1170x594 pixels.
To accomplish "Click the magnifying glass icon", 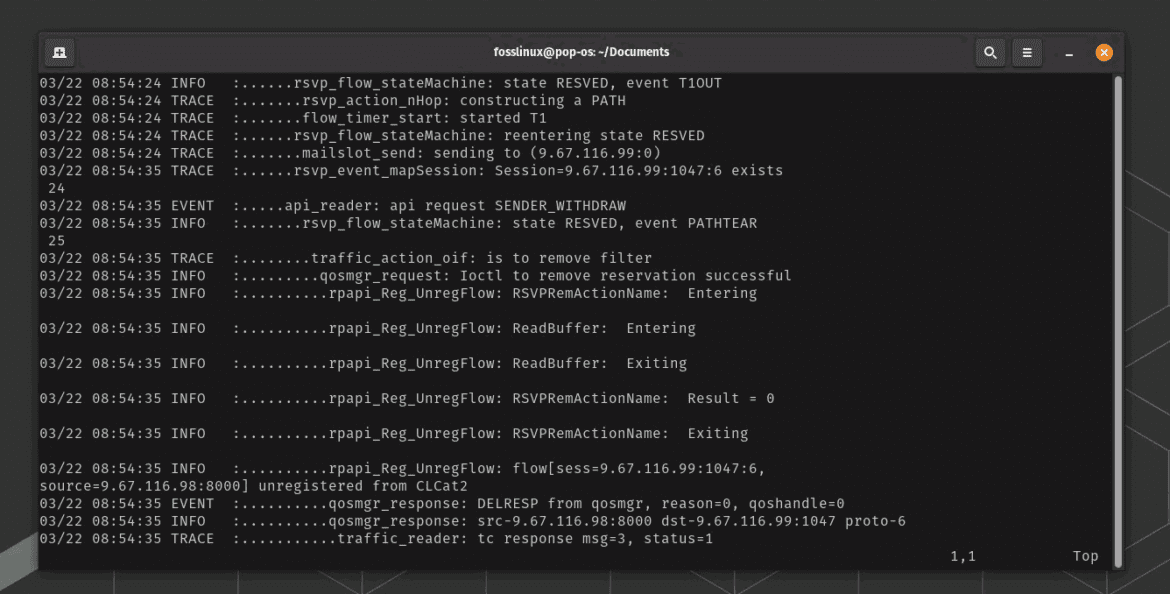I will (989, 52).
